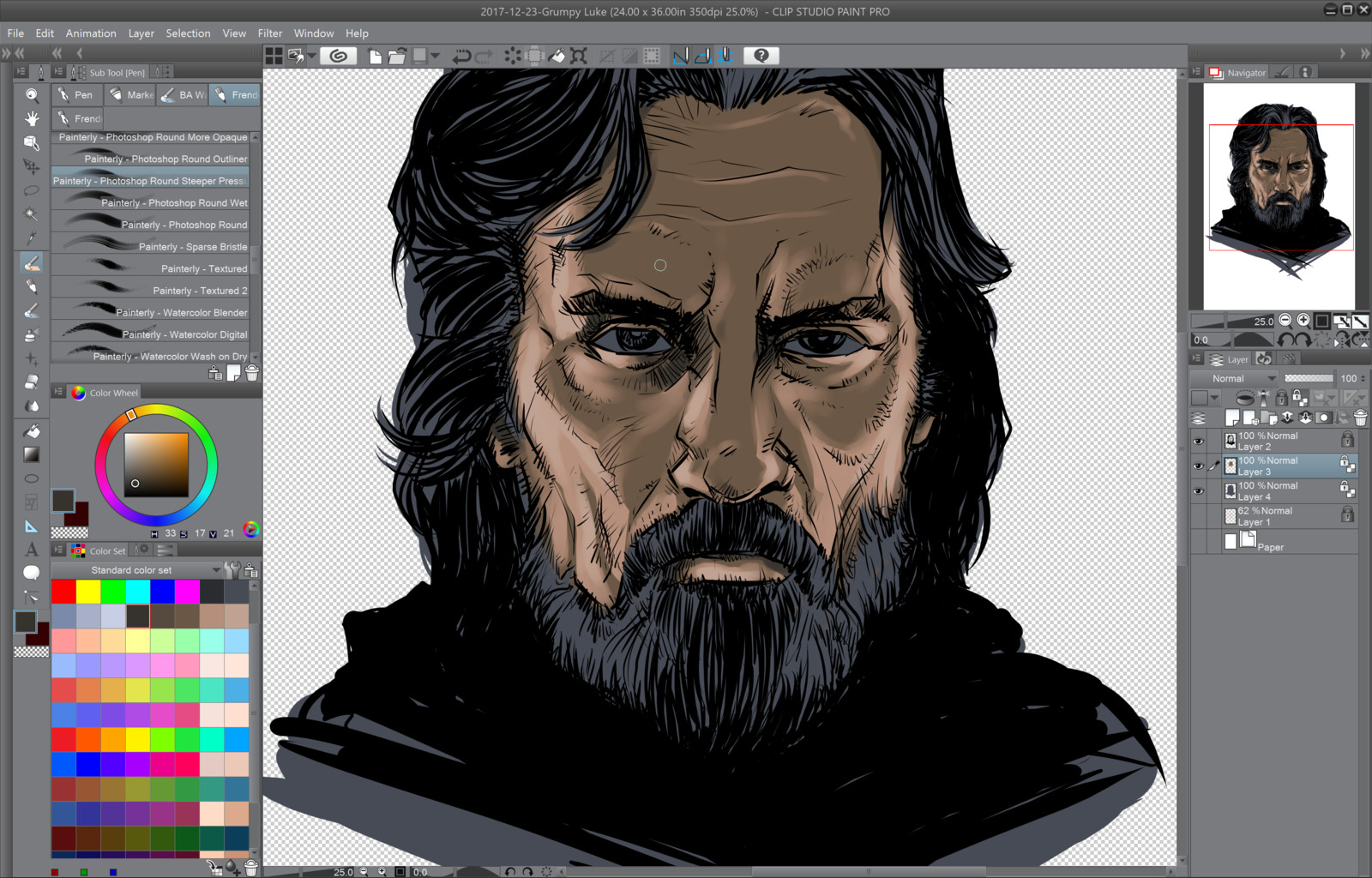Zoom in in Navigator panel
The height and width of the screenshot is (878, 1372).
1303,321
